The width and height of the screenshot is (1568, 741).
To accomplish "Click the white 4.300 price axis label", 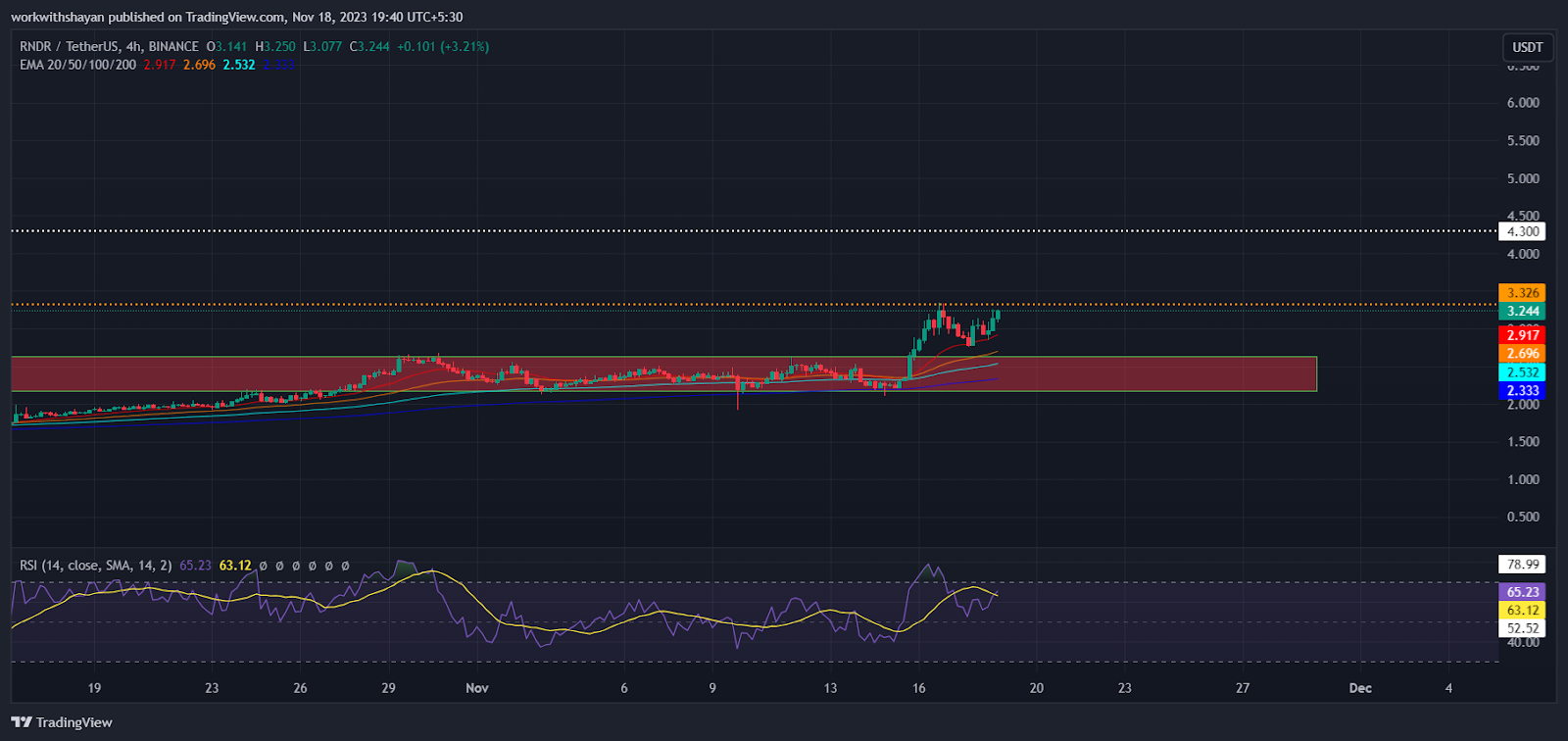I will (1522, 231).
